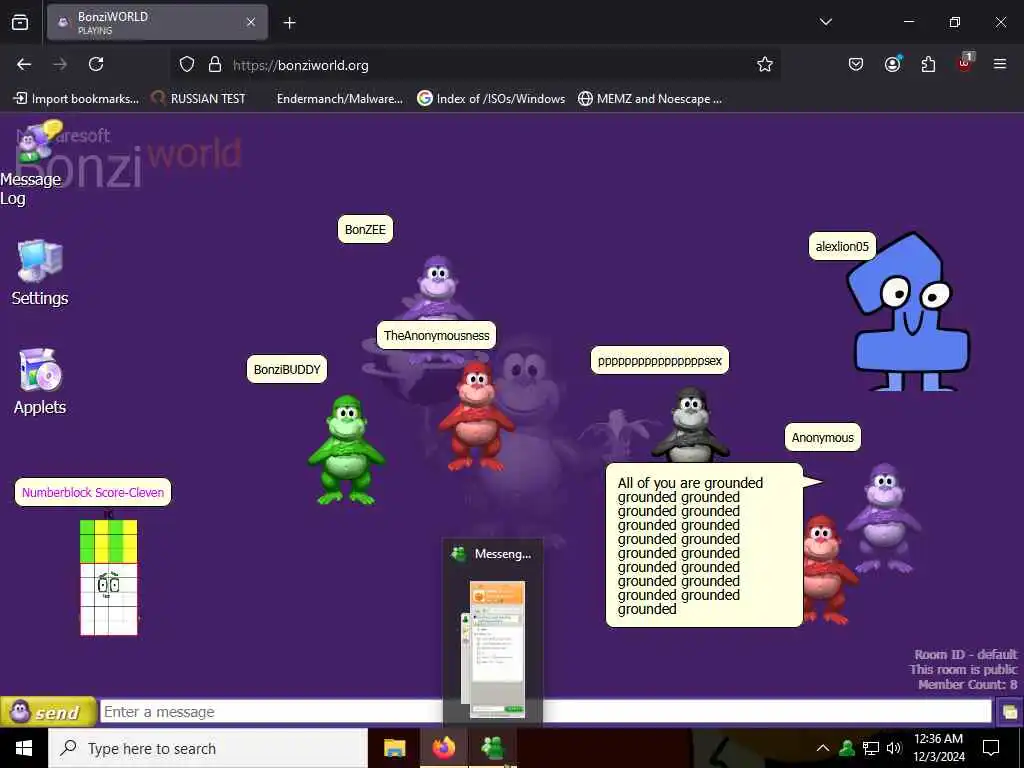Open the notification center icon
Image resolution: width=1024 pixels, height=768 pixels.
pos(991,748)
